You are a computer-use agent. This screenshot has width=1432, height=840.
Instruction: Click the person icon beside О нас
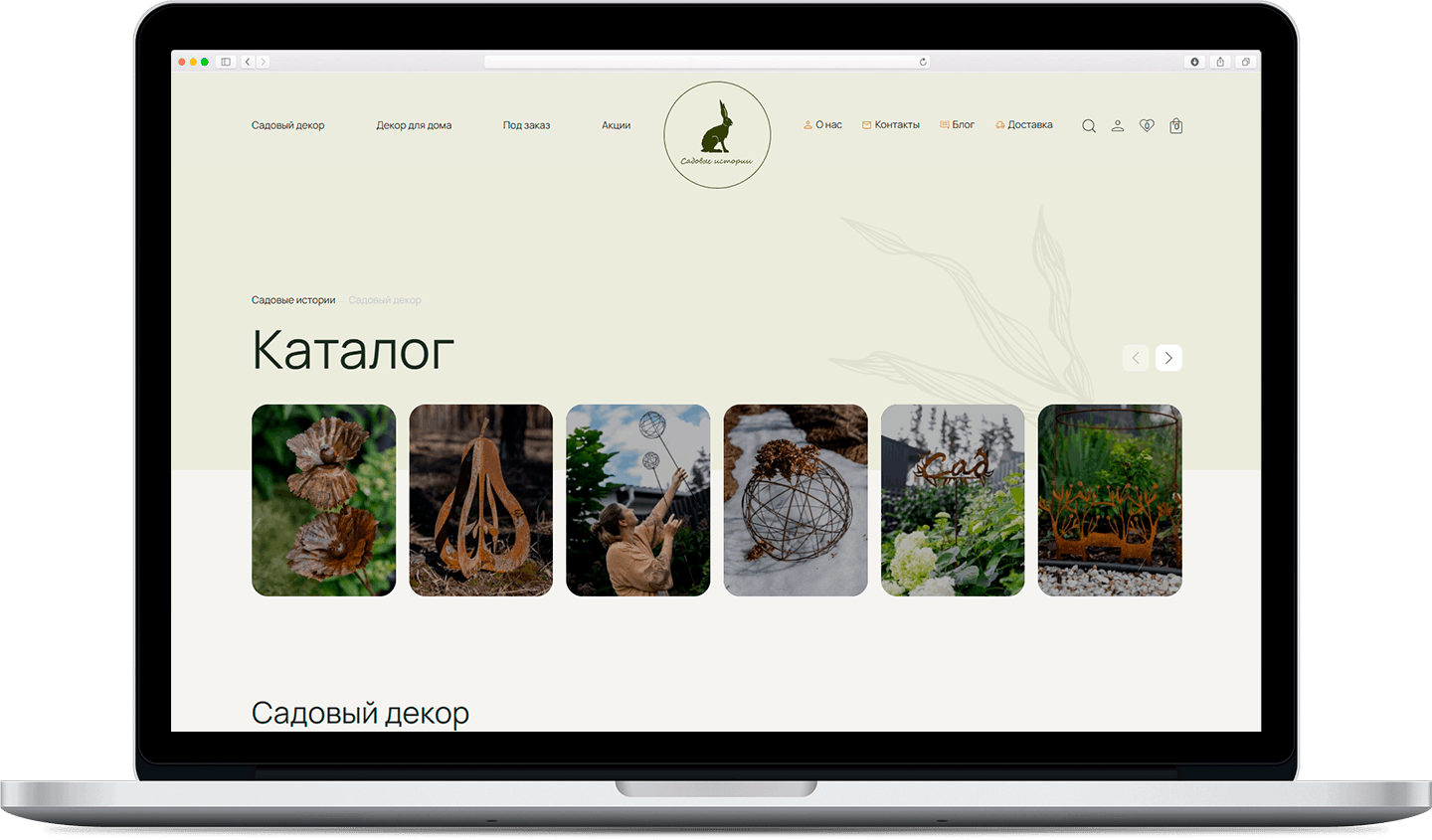(806, 123)
